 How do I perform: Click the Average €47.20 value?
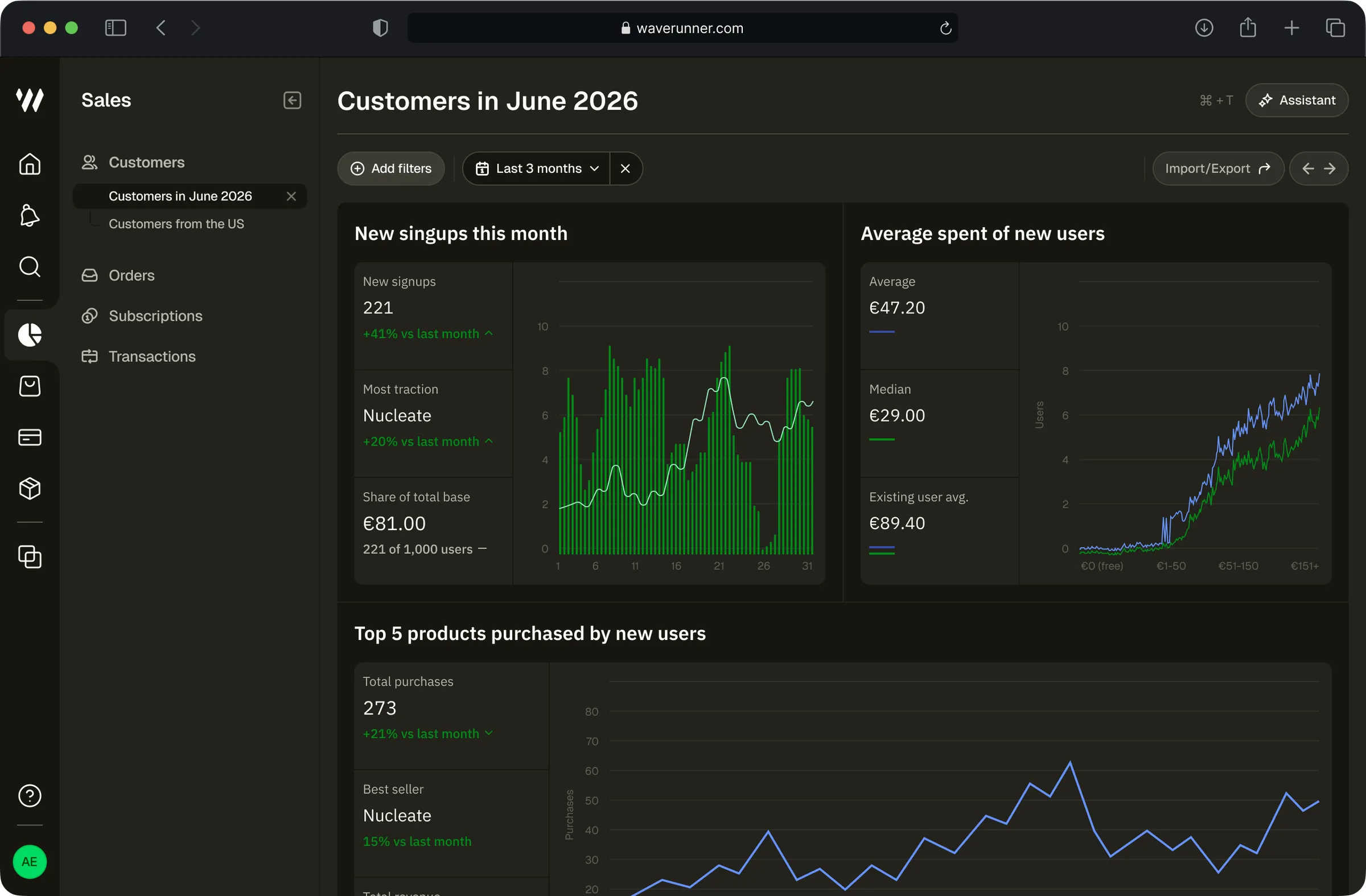897,308
